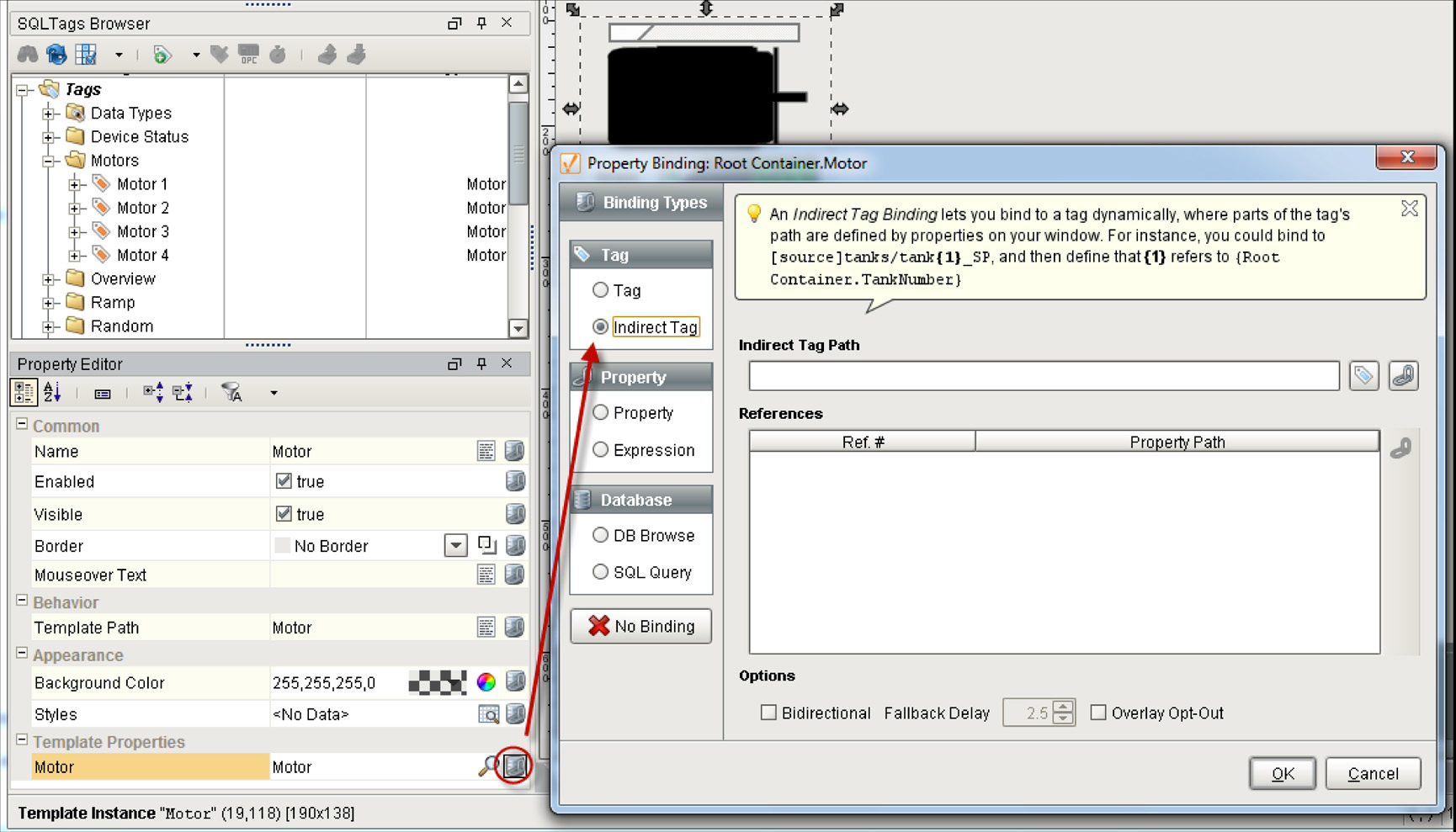Open the Border type dropdown

455,545
